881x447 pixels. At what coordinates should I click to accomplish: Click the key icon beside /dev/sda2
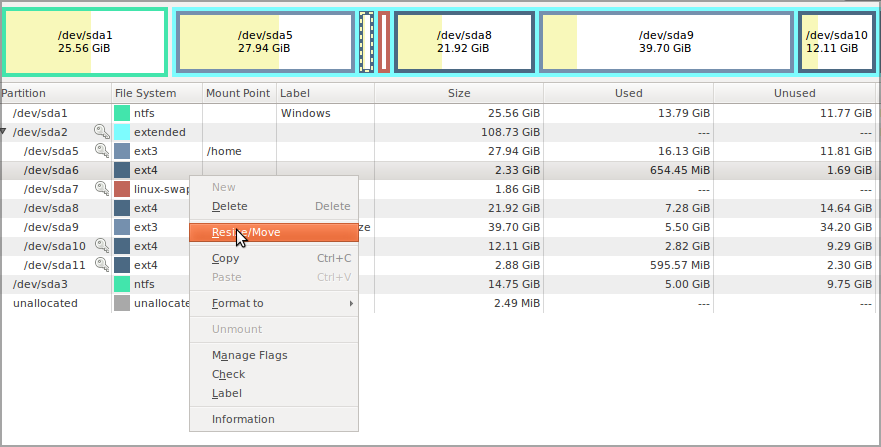point(101,132)
